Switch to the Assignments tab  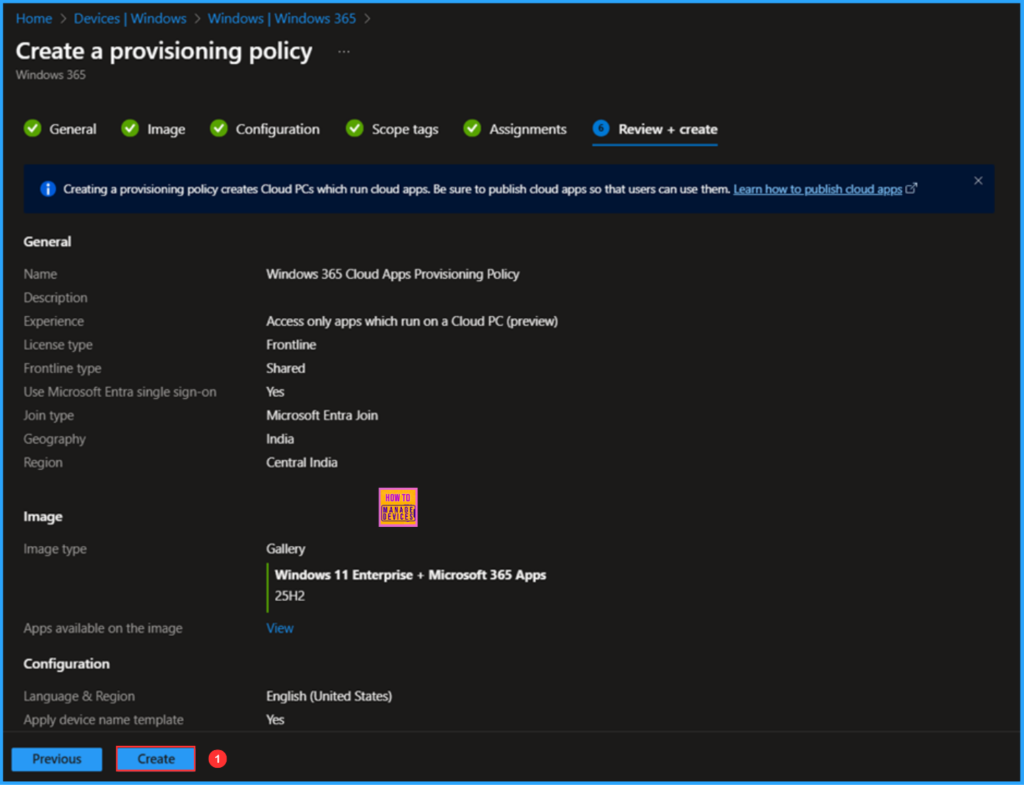(x=528, y=129)
